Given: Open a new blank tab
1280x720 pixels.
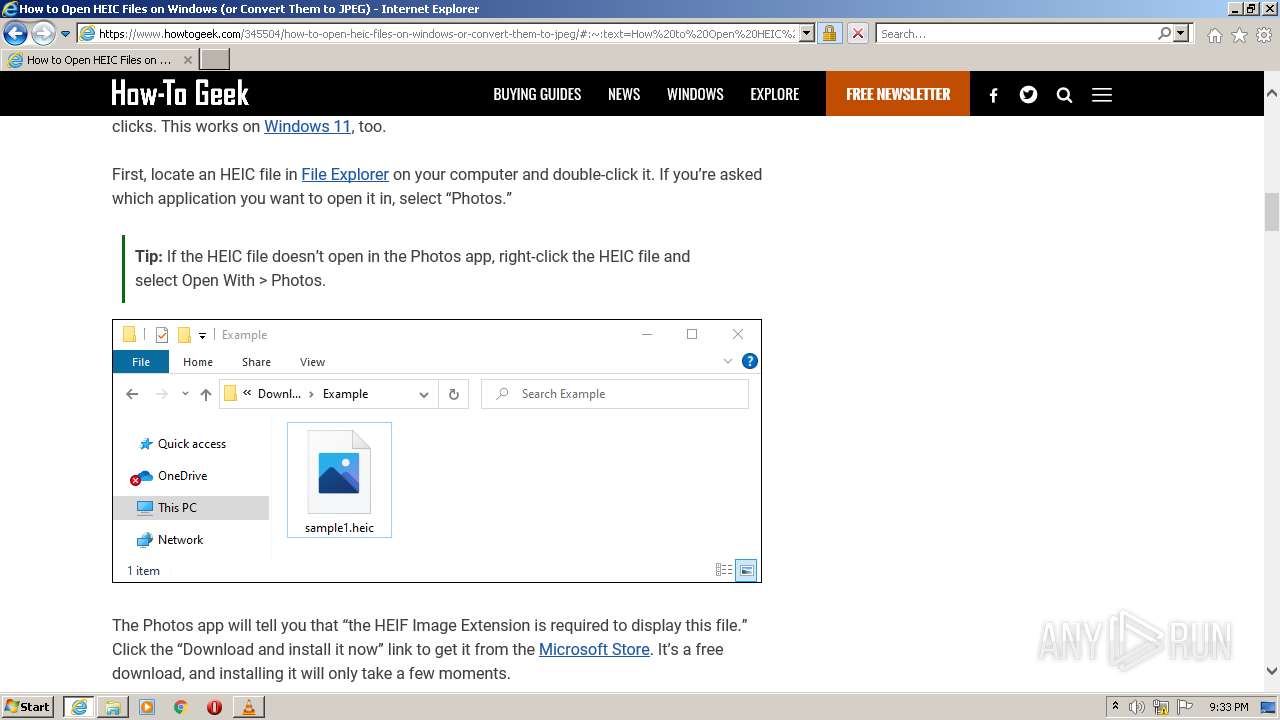Looking at the screenshot, I should pos(215,60).
